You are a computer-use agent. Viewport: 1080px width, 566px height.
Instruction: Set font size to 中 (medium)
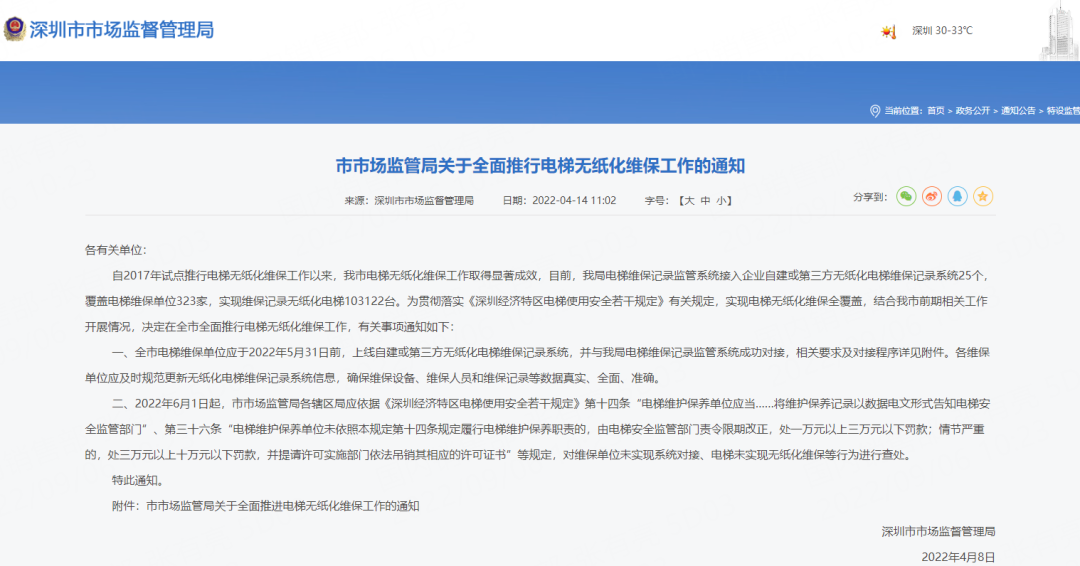pyautogui.click(x=704, y=201)
